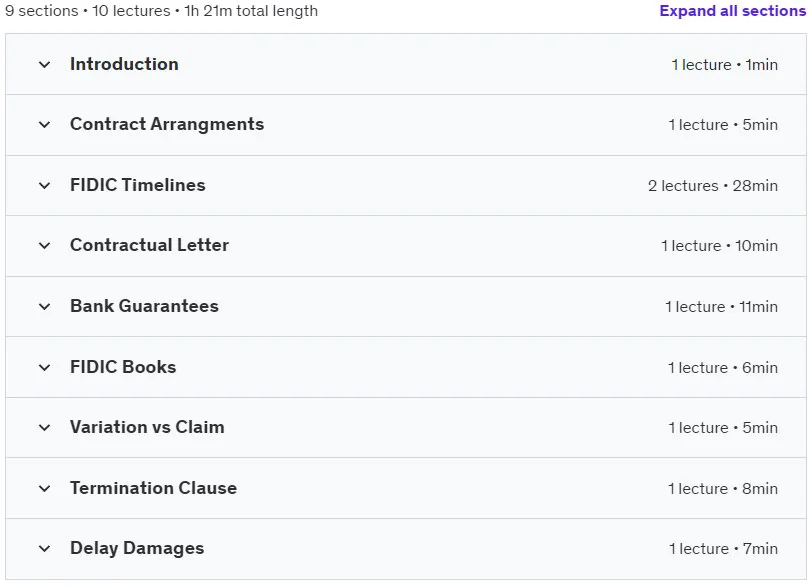Click the Termination Clause chevron icon
This screenshot has height=586, width=809.
coord(45,488)
